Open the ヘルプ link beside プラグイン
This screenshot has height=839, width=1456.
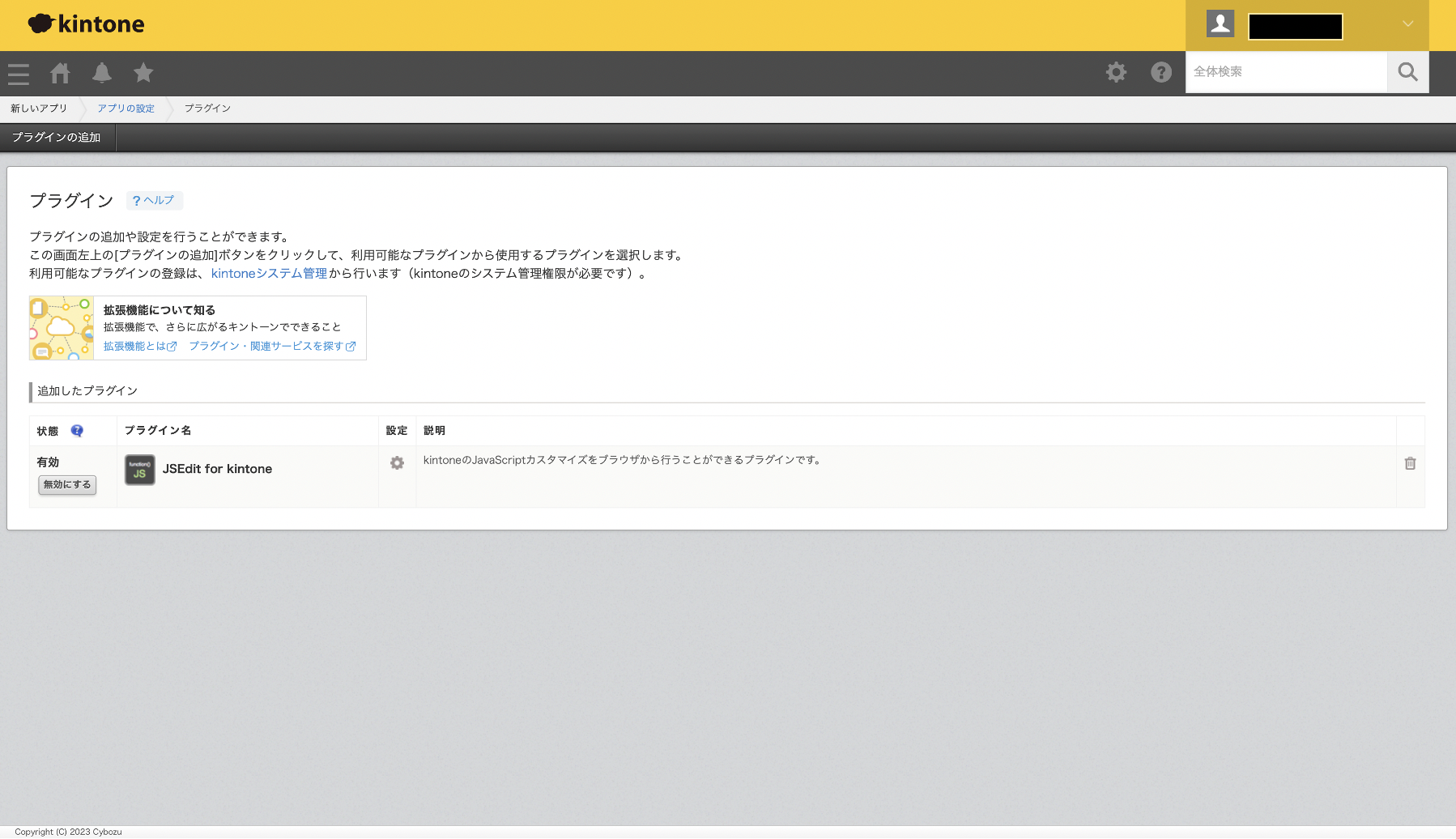click(154, 200)
